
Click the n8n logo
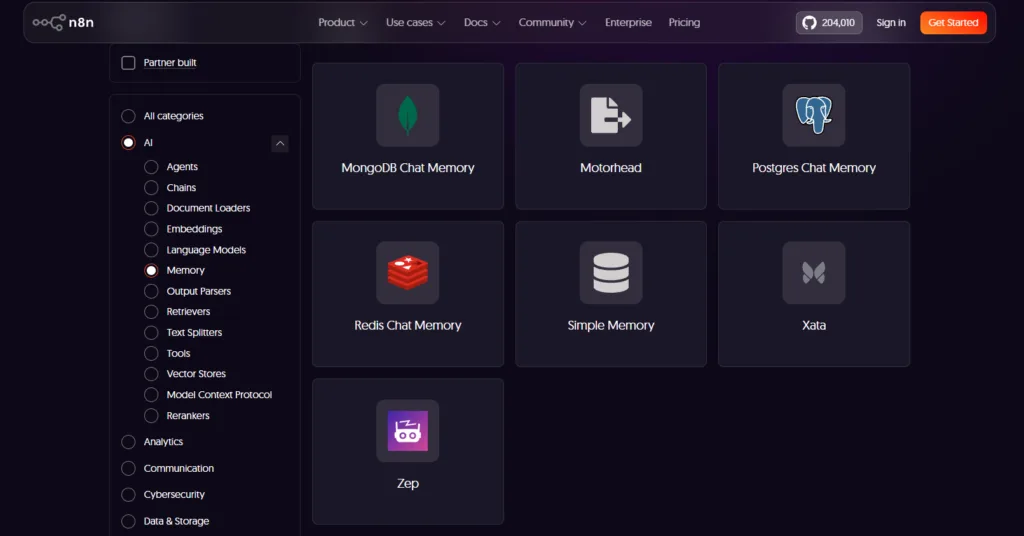coord(63,22)
